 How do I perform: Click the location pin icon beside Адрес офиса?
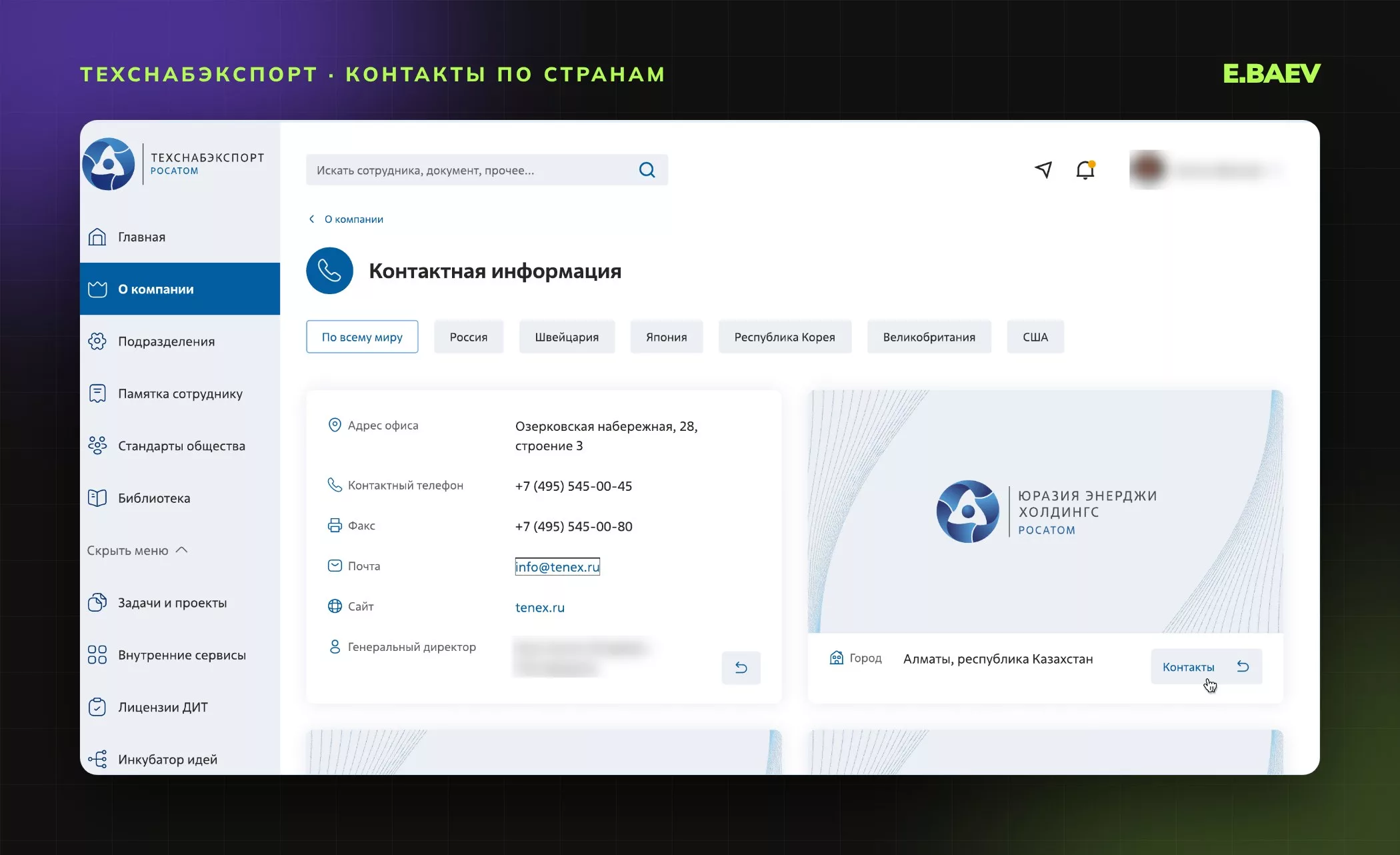[335, 425]
